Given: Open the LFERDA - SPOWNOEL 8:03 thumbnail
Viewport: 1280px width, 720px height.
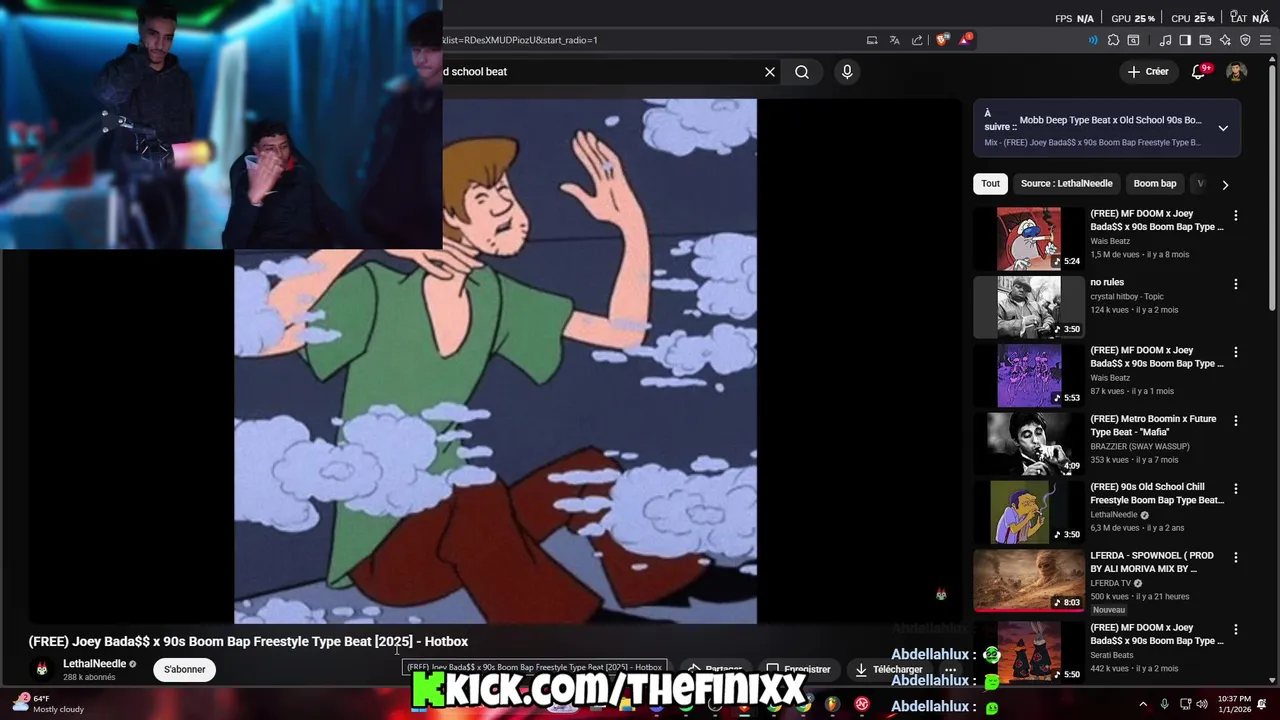Looking at the screenshot, I should [x=1029, y=580].
